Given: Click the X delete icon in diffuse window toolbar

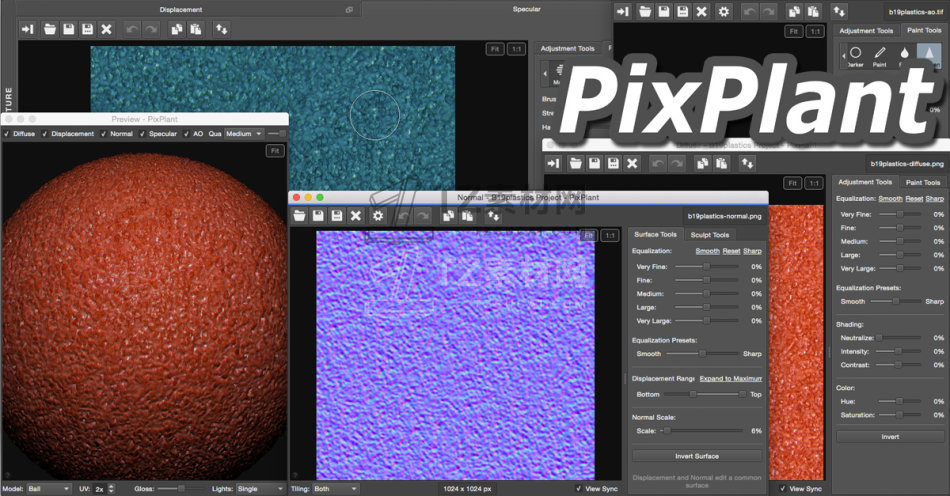Looking at the screenshot, I should pos(632,162).
